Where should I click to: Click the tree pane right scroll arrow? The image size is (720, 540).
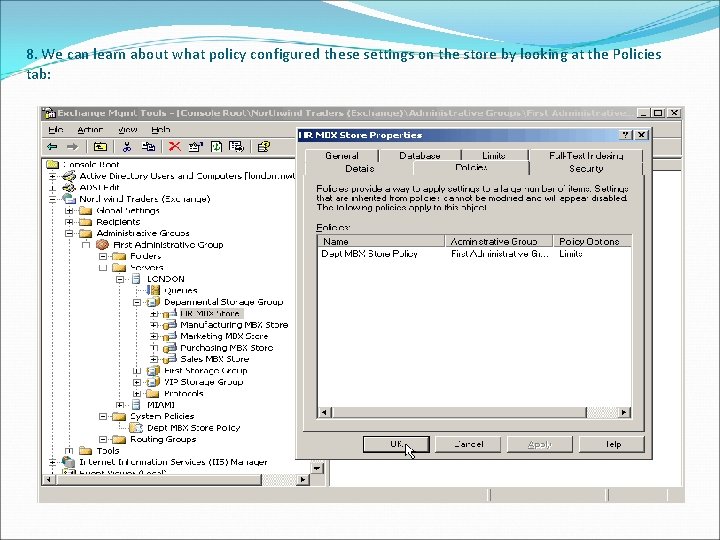pos(302,479)
